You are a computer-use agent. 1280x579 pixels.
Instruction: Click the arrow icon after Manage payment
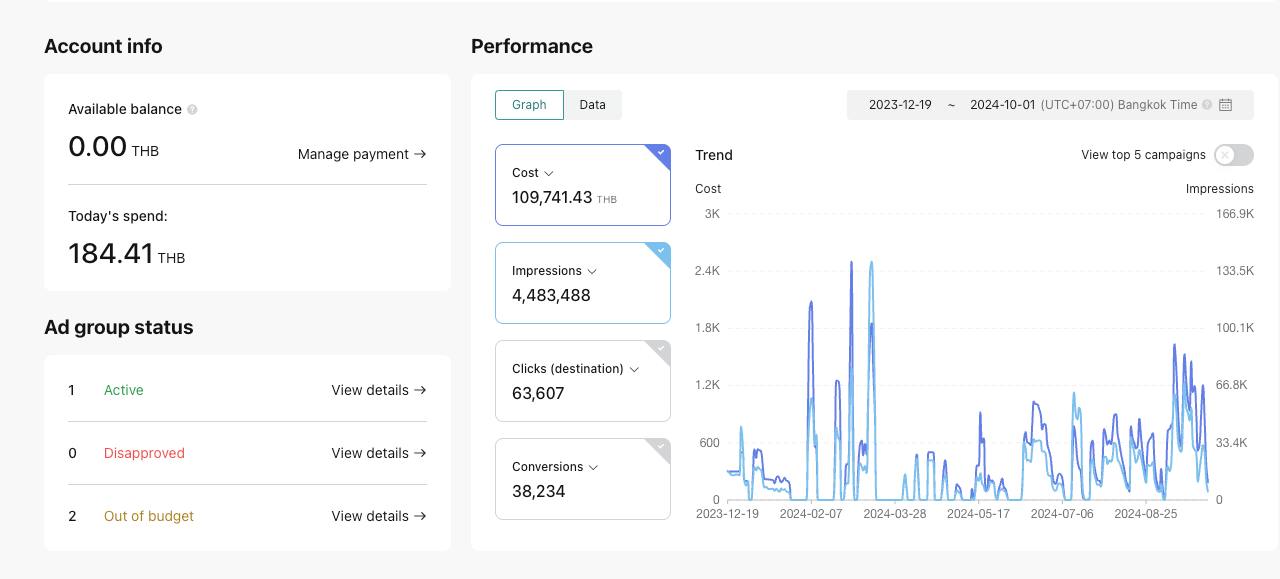coord(420,154)
